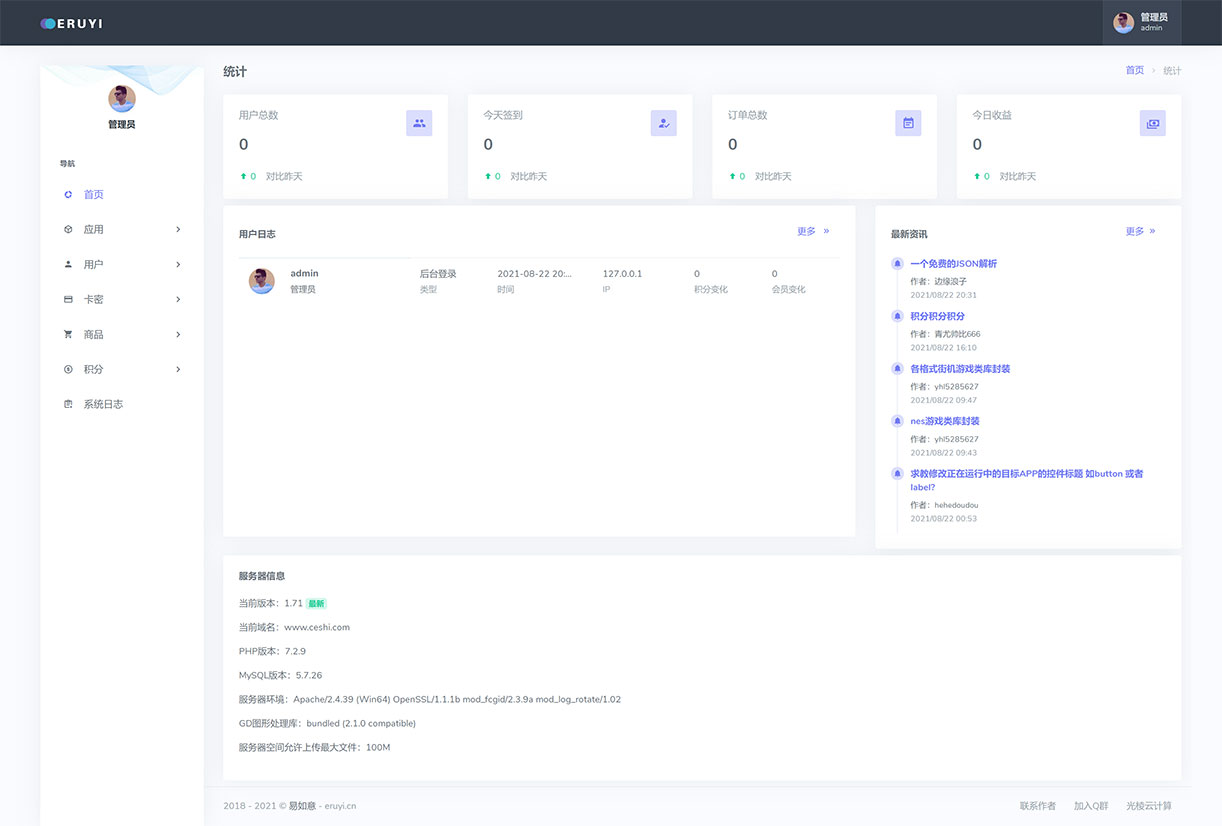Click 更多 link in 用户日志 panel
The width and height of the screenshot is (1222, 826).
coord(812,231)
